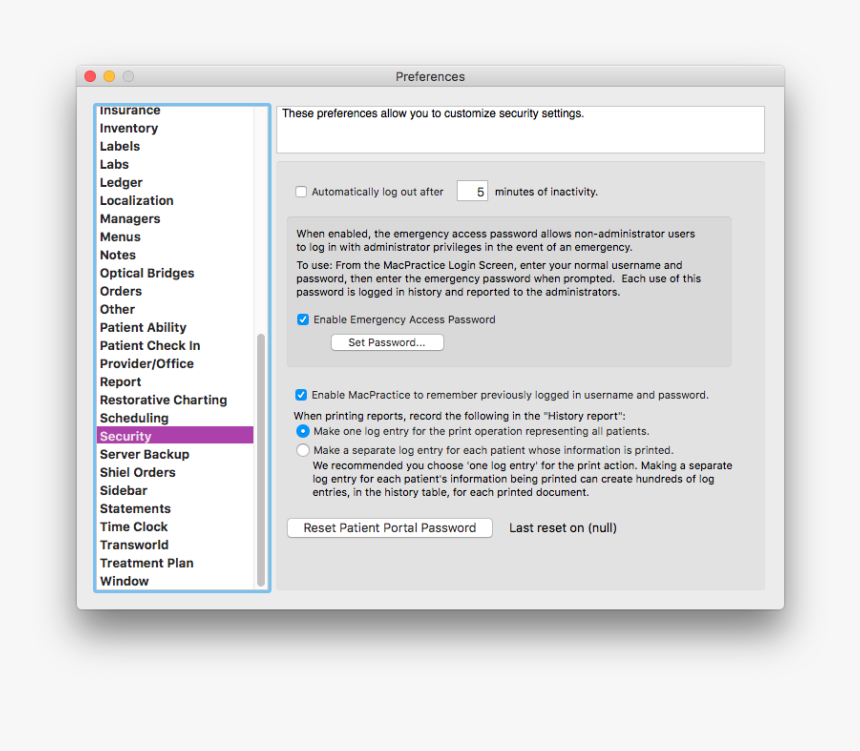Uncheck remembering previously logged in username and password
860x751 pixels.
pos(302,394)
